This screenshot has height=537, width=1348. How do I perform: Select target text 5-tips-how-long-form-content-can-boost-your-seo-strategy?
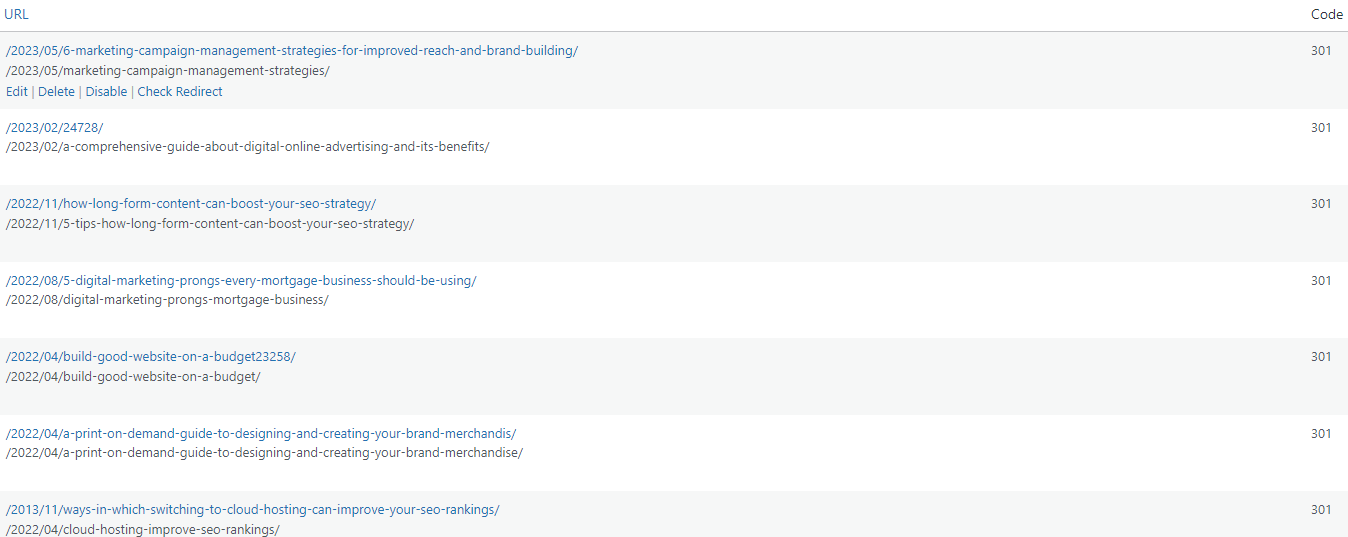209,224
